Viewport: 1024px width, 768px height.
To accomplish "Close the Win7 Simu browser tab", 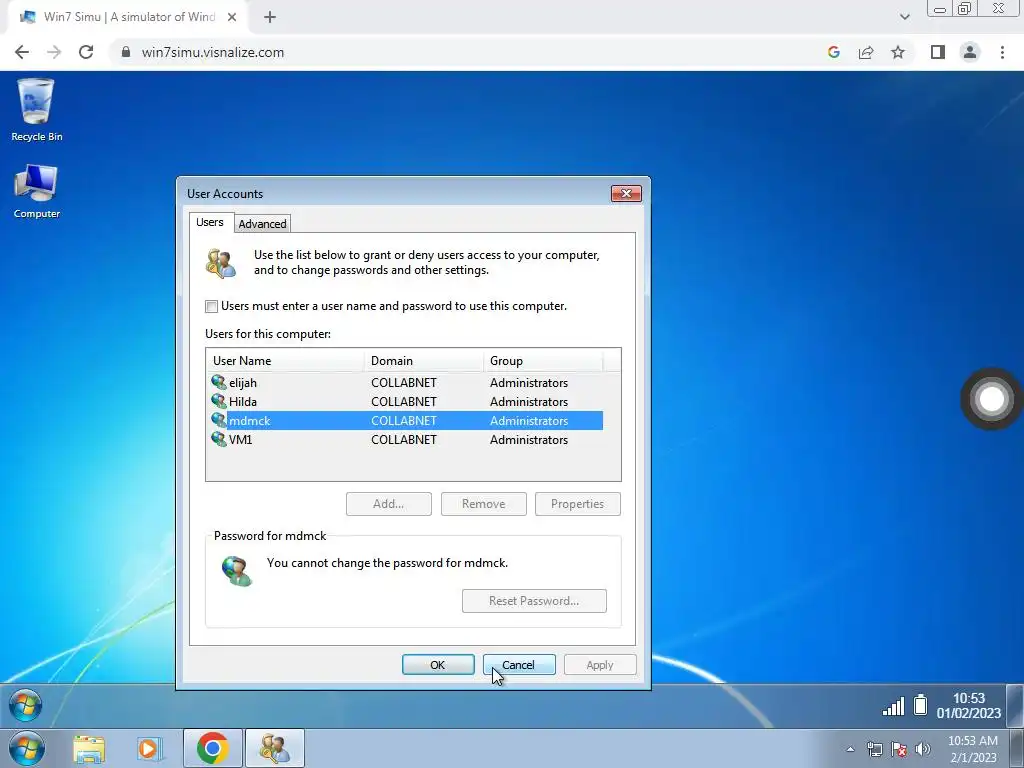I will pos(232,17).
